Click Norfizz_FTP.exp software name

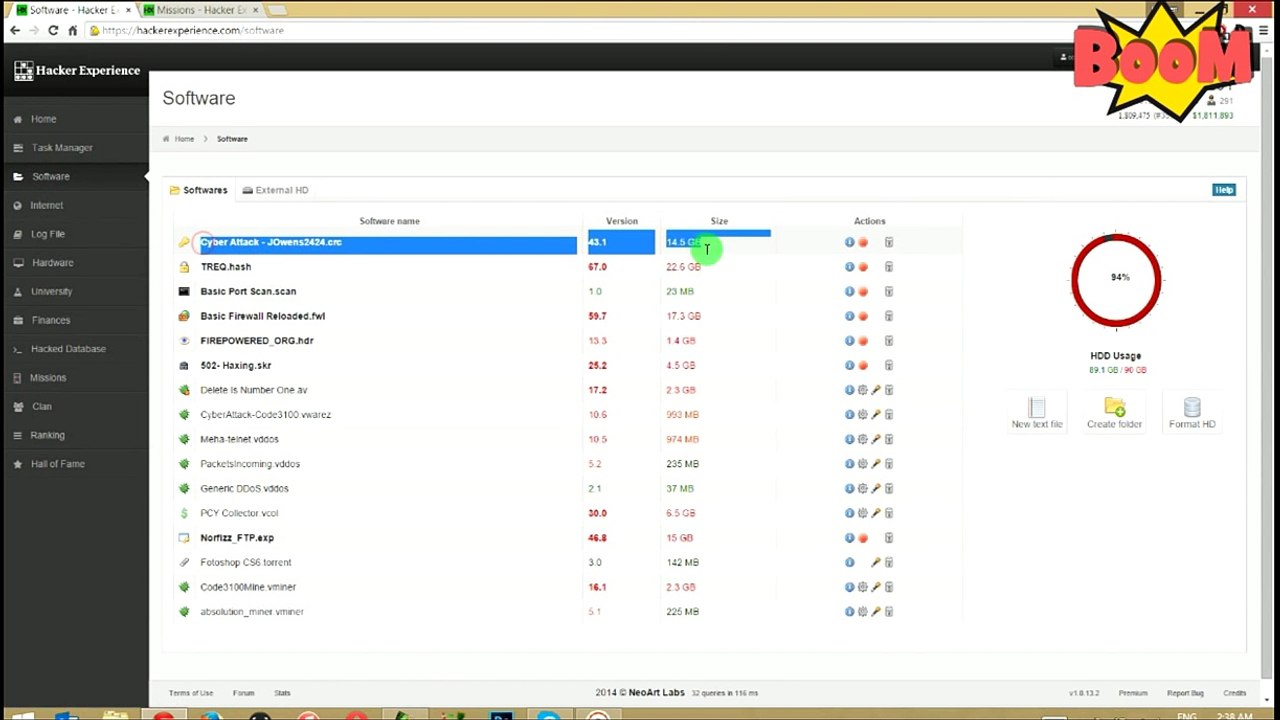[x=237, y=538]
